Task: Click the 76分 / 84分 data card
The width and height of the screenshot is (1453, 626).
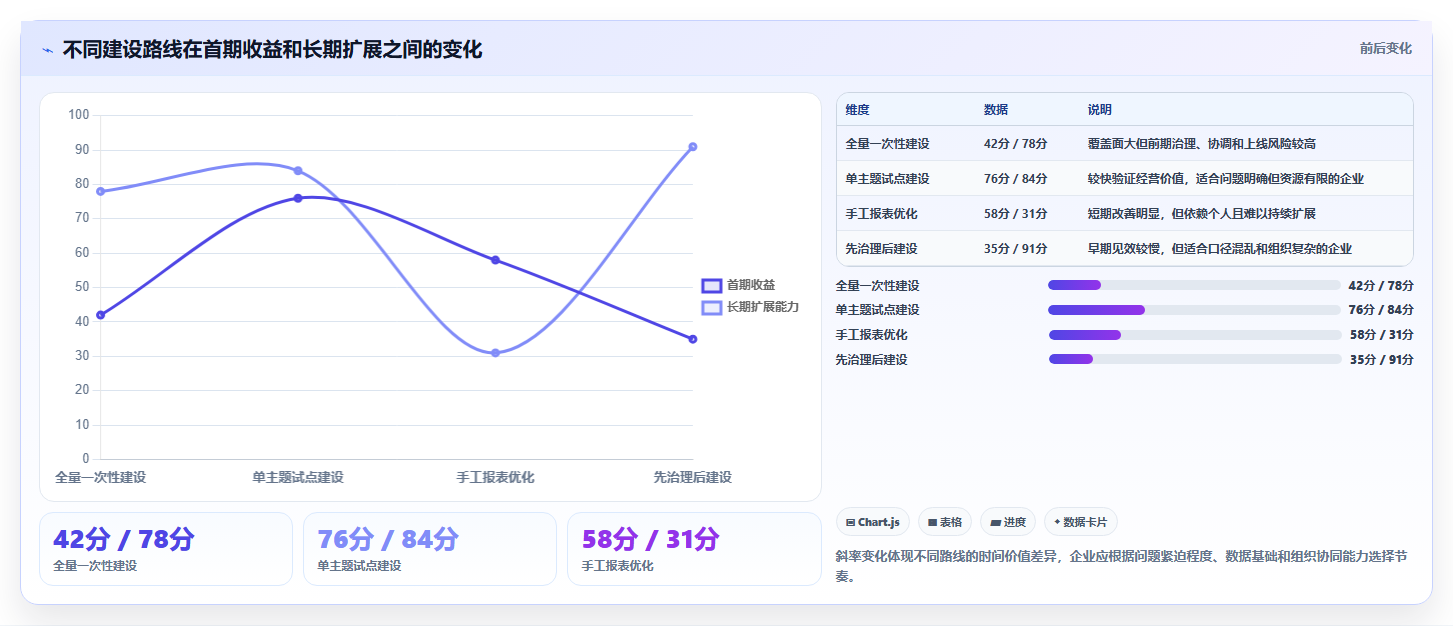Action: pyautogui.click(x=430, y=549)
